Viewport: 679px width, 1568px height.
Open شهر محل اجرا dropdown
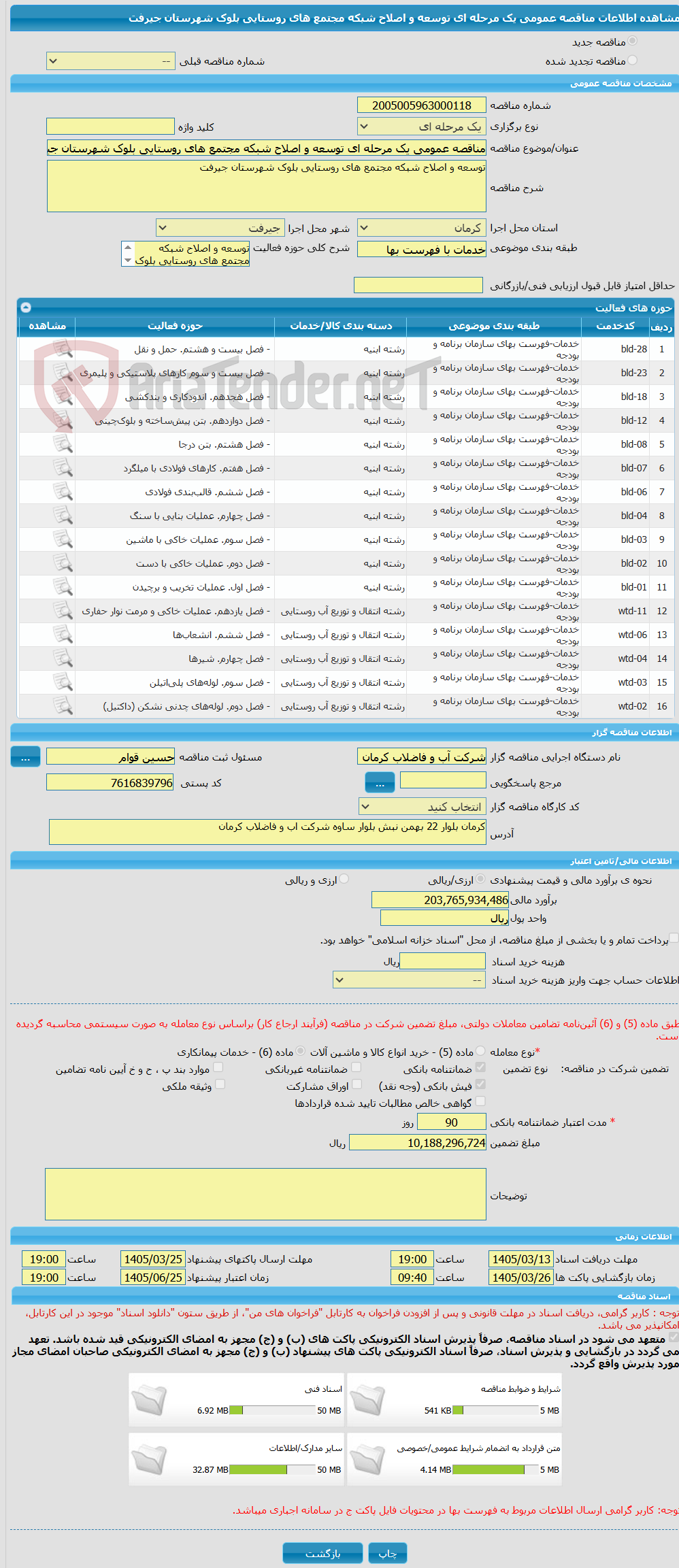tap(220, 228)
